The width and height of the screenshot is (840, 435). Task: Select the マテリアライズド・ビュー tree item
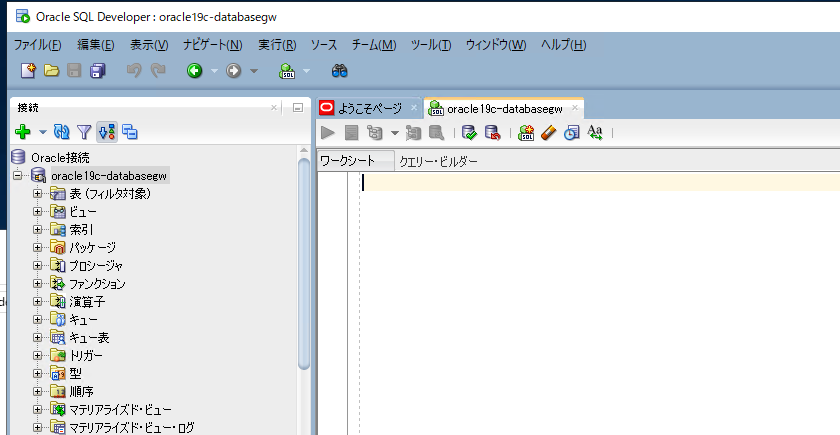pyautogui.click(x=121, y=410)
